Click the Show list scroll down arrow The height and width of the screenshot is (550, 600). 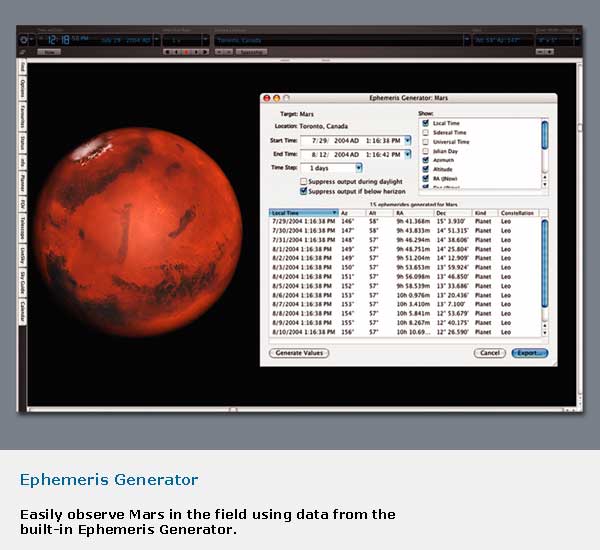coord(545,184)
